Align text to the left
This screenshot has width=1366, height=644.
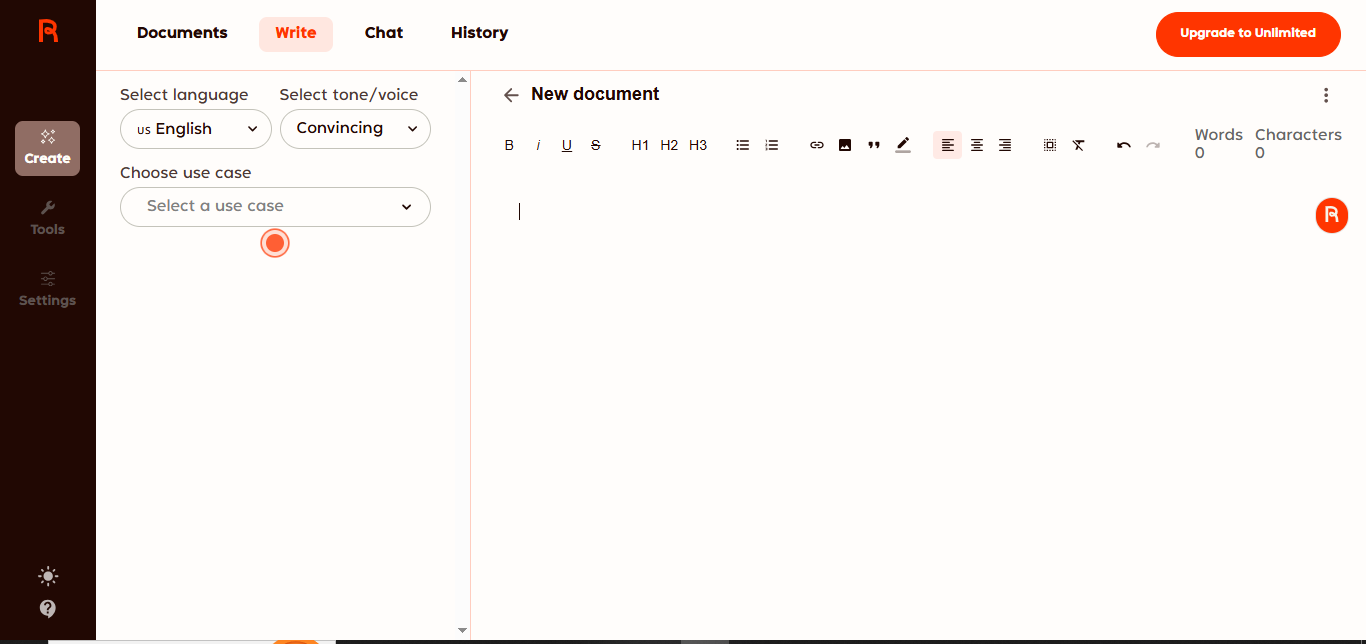[948, 145]
